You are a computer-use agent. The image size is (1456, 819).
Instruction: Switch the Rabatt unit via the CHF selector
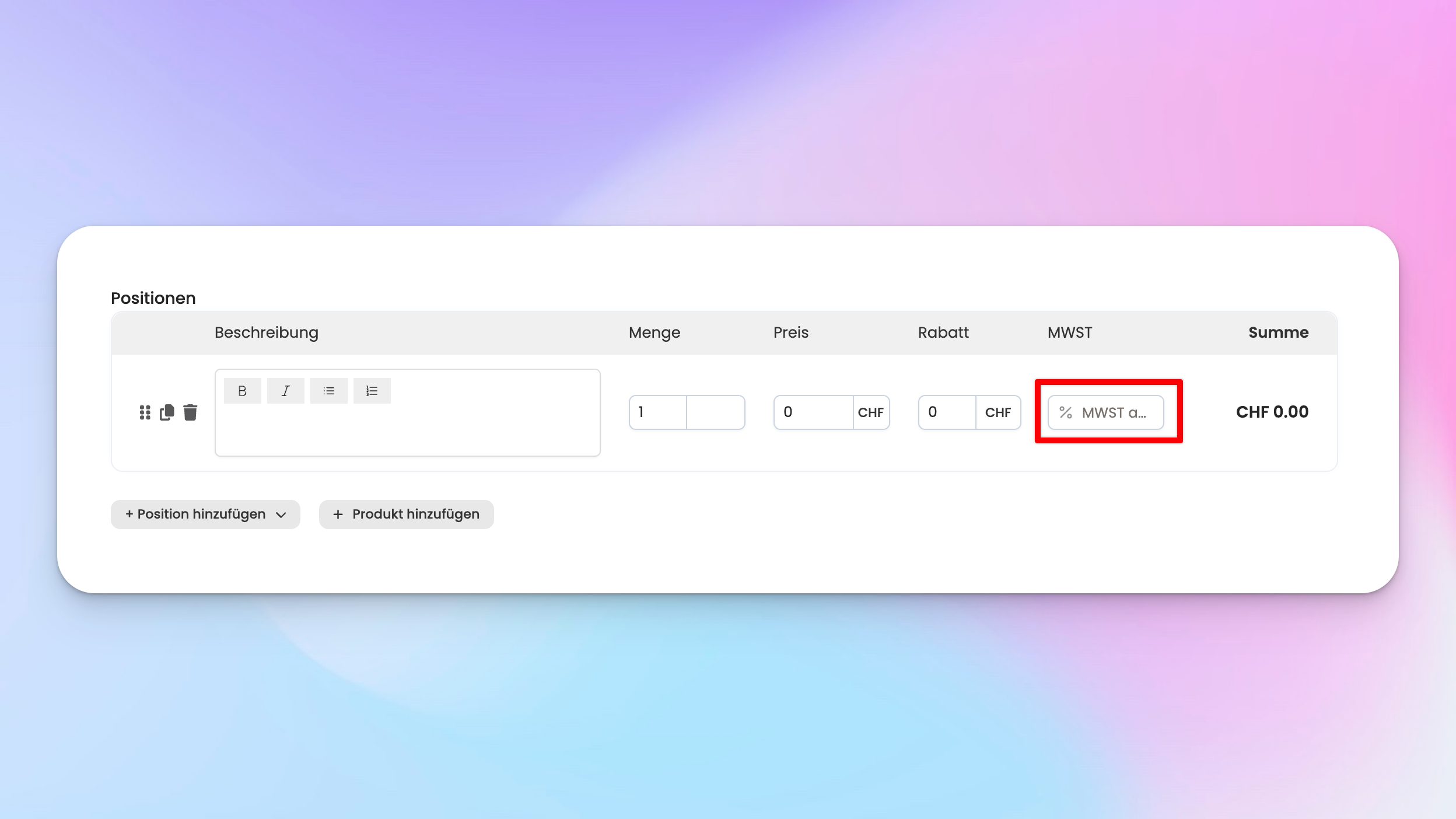click(998, 412)
